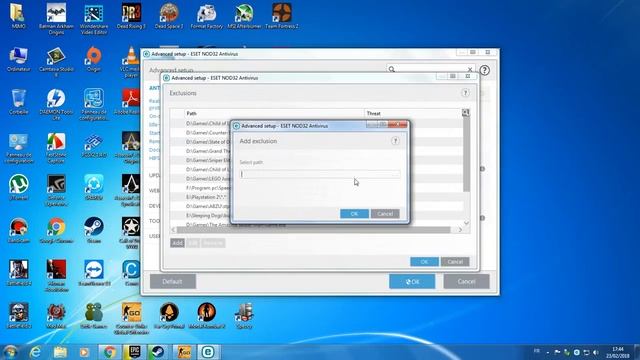Click the exclusions list horizontal scrollbar
Screen dimensions: 640x360
(313, 230)
